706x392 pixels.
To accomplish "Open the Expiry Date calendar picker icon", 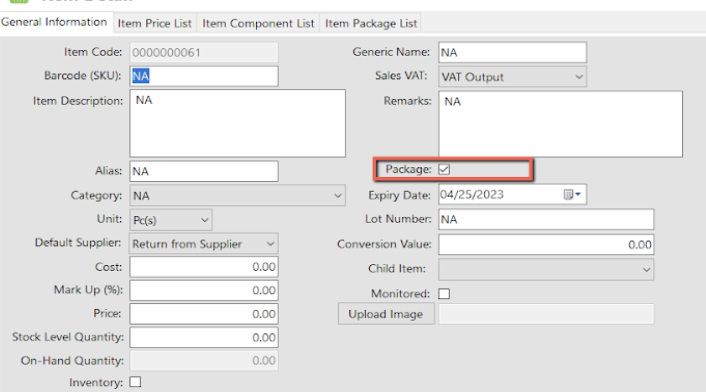I will point(572,194).
